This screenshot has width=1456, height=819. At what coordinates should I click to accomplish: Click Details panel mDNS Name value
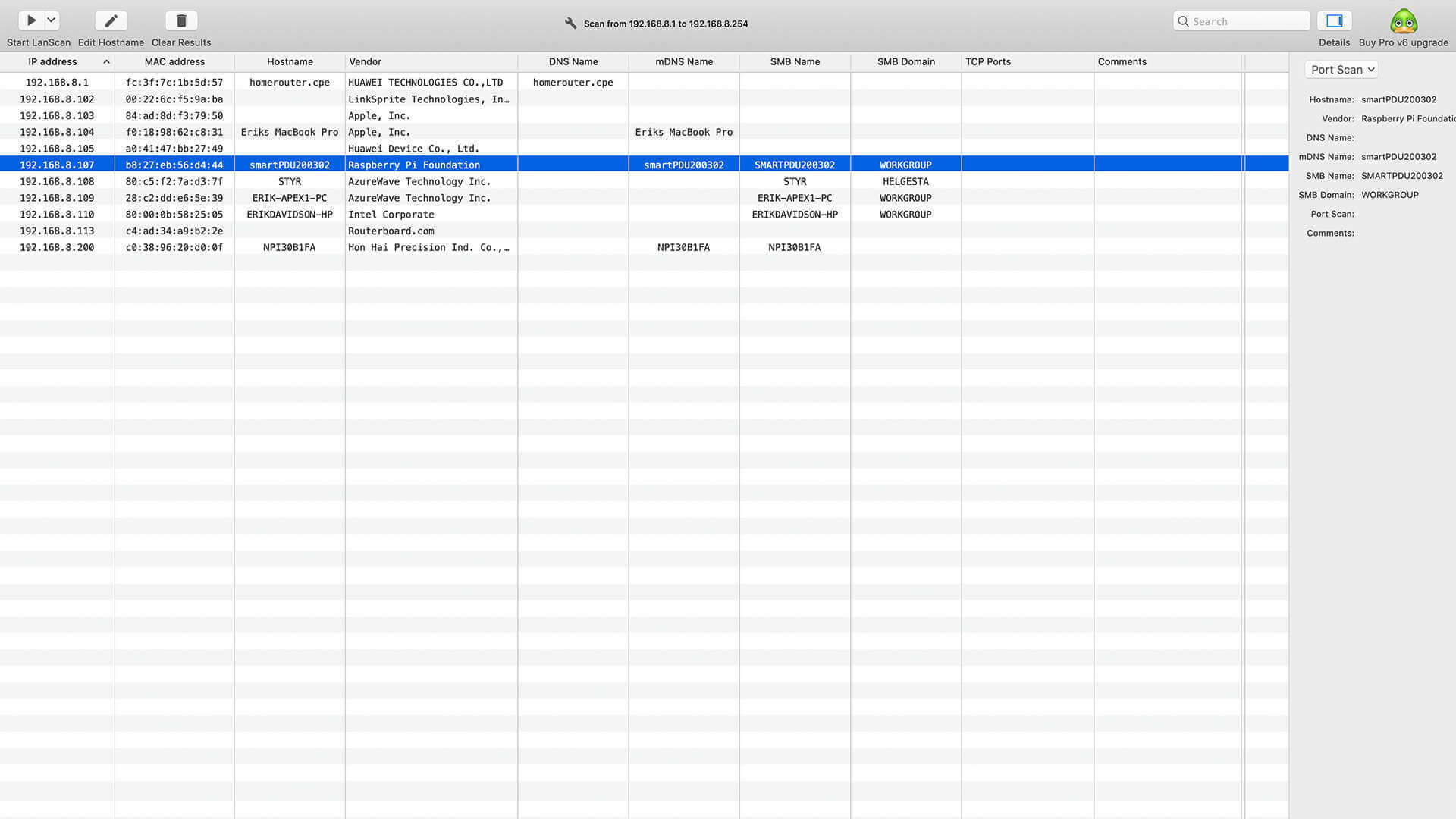tap(1398, 157)
